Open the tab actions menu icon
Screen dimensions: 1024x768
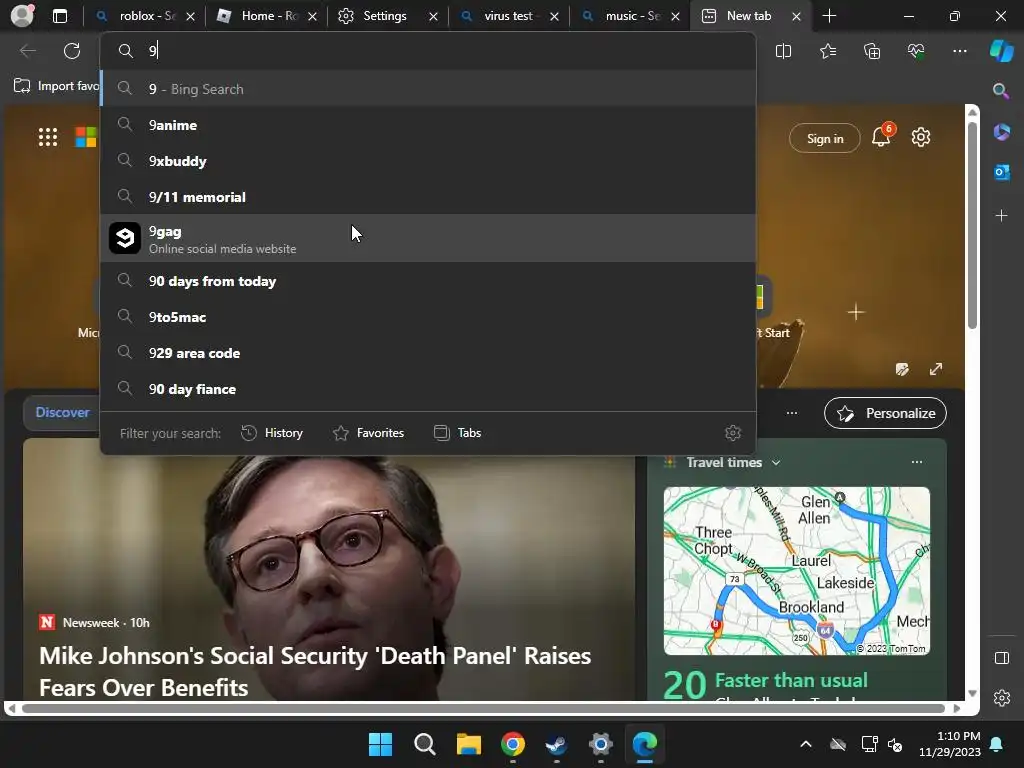(59, 16)
